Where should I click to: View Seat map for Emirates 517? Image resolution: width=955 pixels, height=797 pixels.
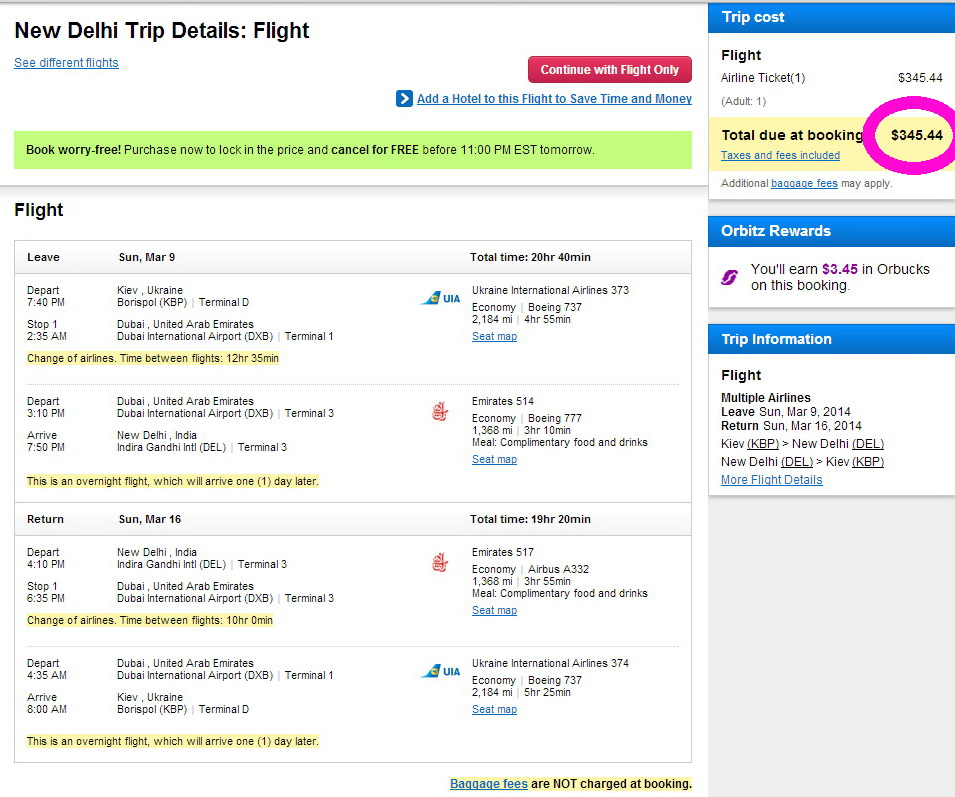(x=494, y=611)
